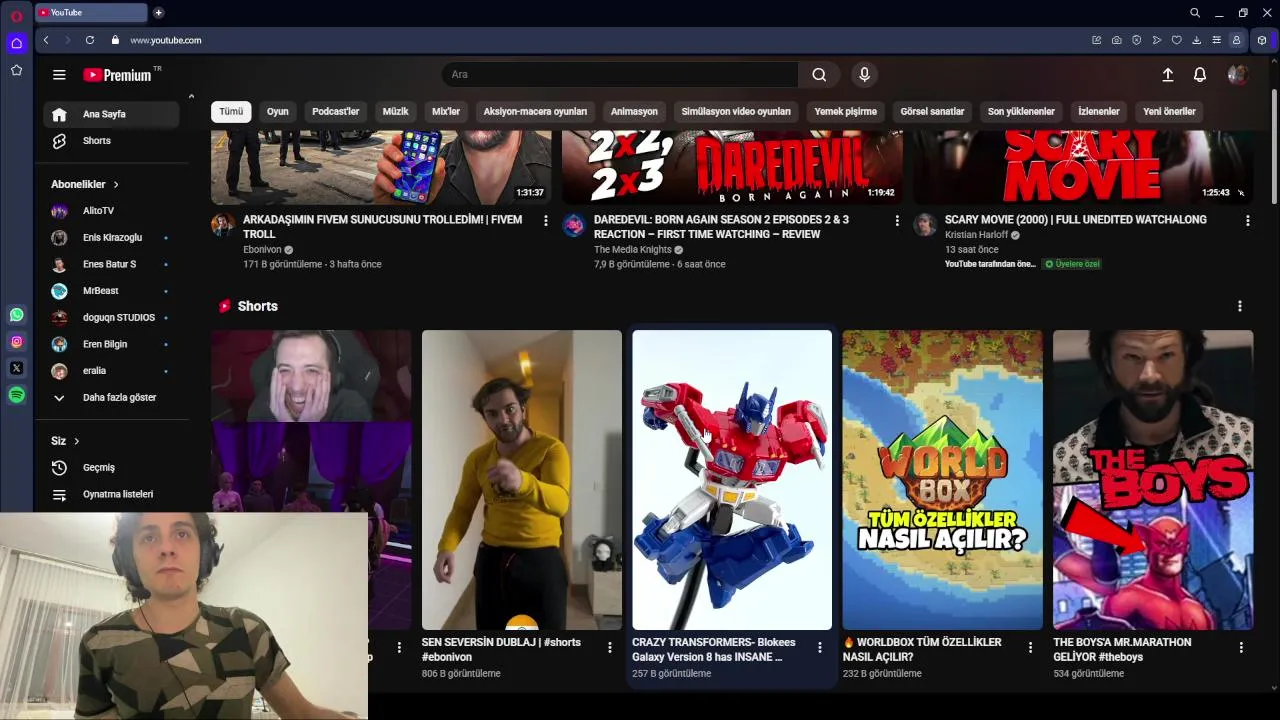Select the Podcast'ler filter chip
1280x720 pixels.
click(335, 111)
